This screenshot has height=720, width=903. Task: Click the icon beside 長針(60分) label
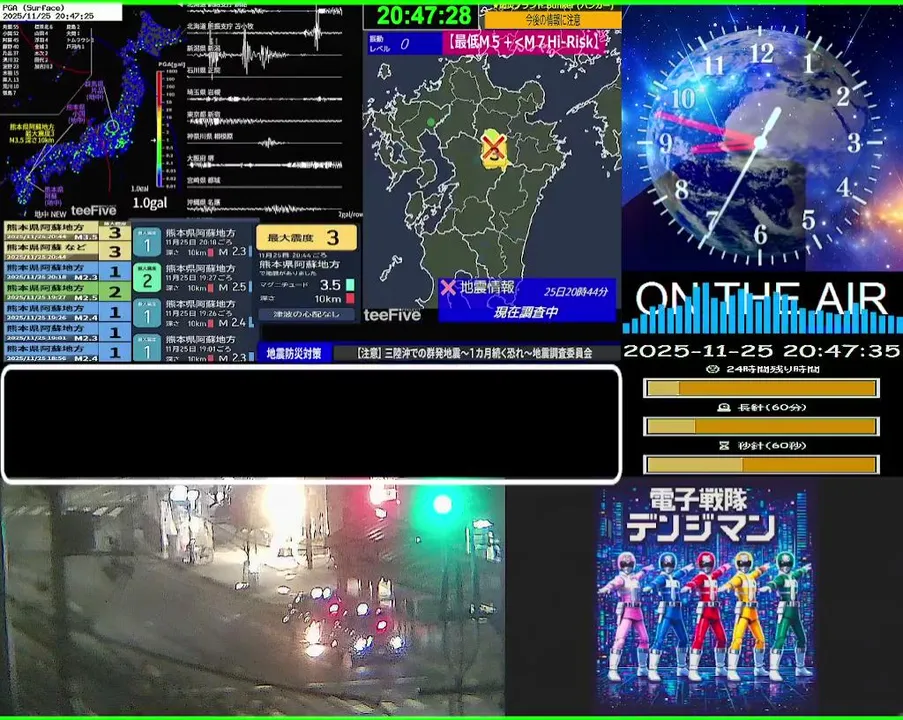coord(723,407)
